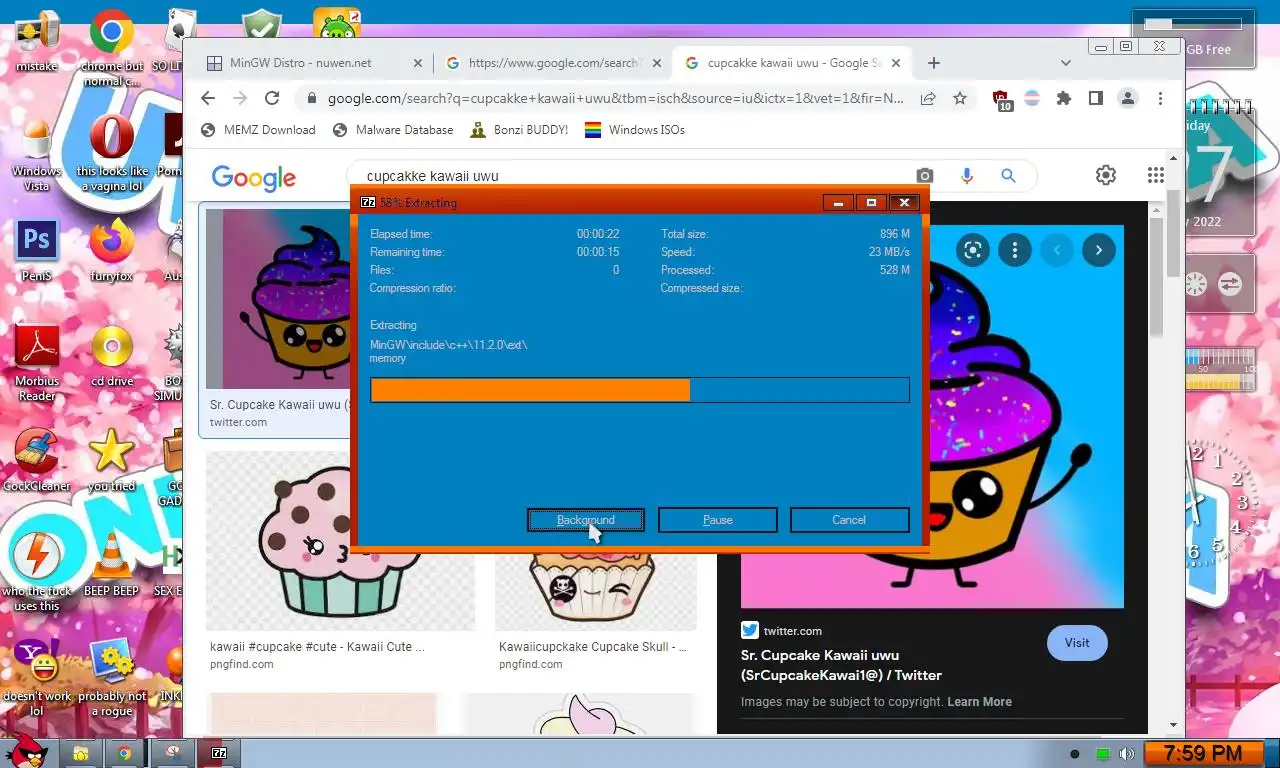
Task: Select the Sr. Cupcake Kawaii uwu thumbnail
Action: [278, 299]
